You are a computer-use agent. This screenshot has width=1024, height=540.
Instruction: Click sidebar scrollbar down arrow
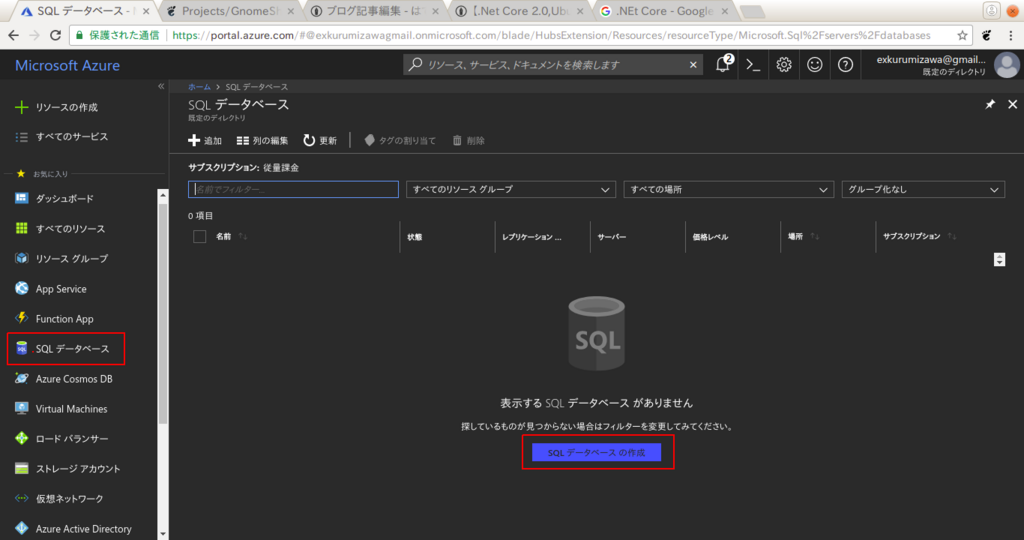[163, 534]
